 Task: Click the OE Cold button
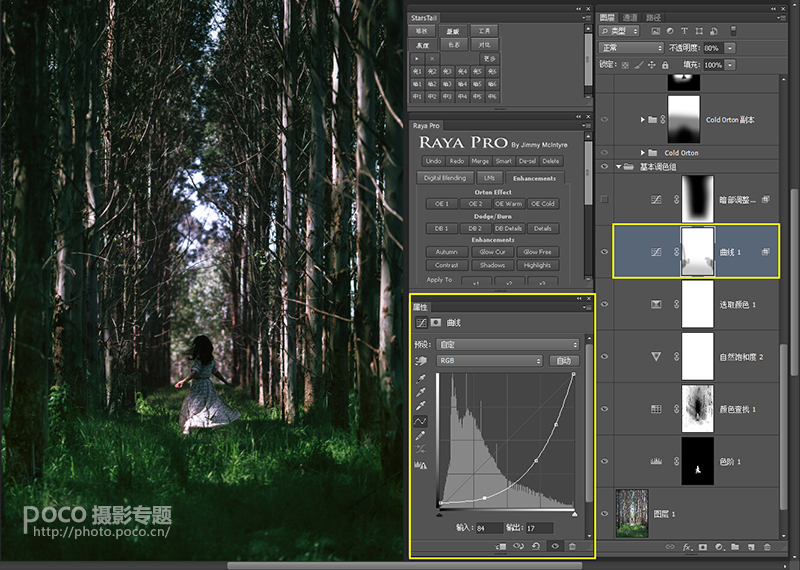tap(542, 204)
